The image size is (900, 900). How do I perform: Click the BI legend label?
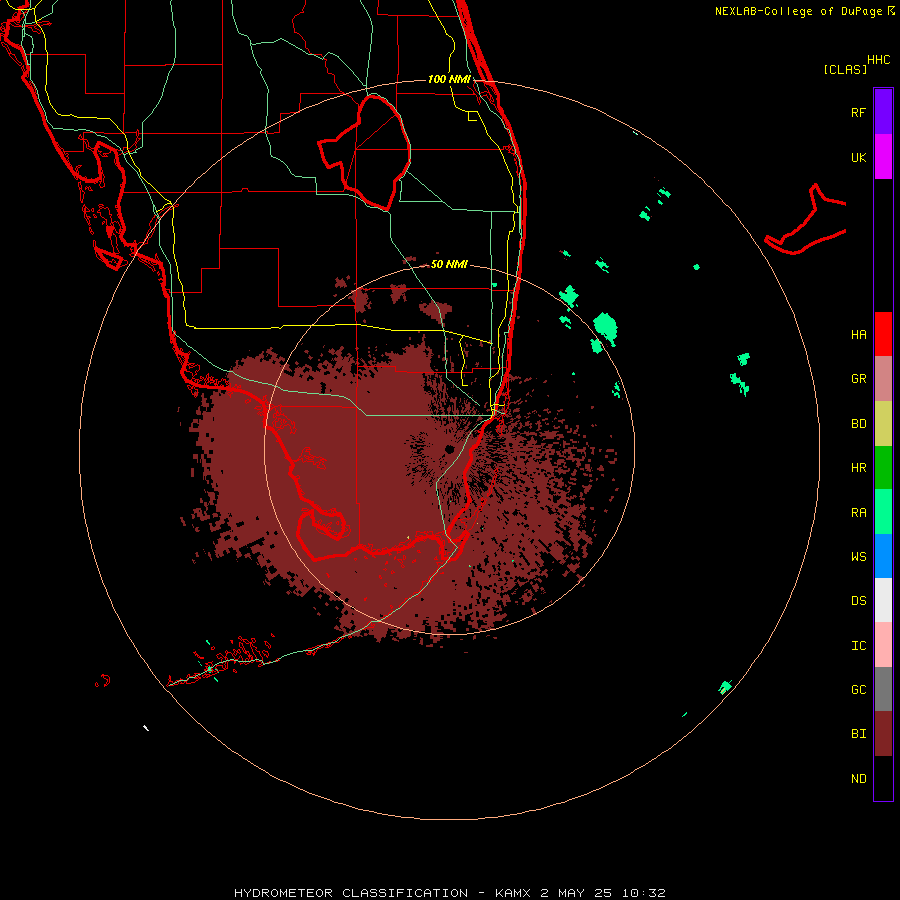[859, 734]
